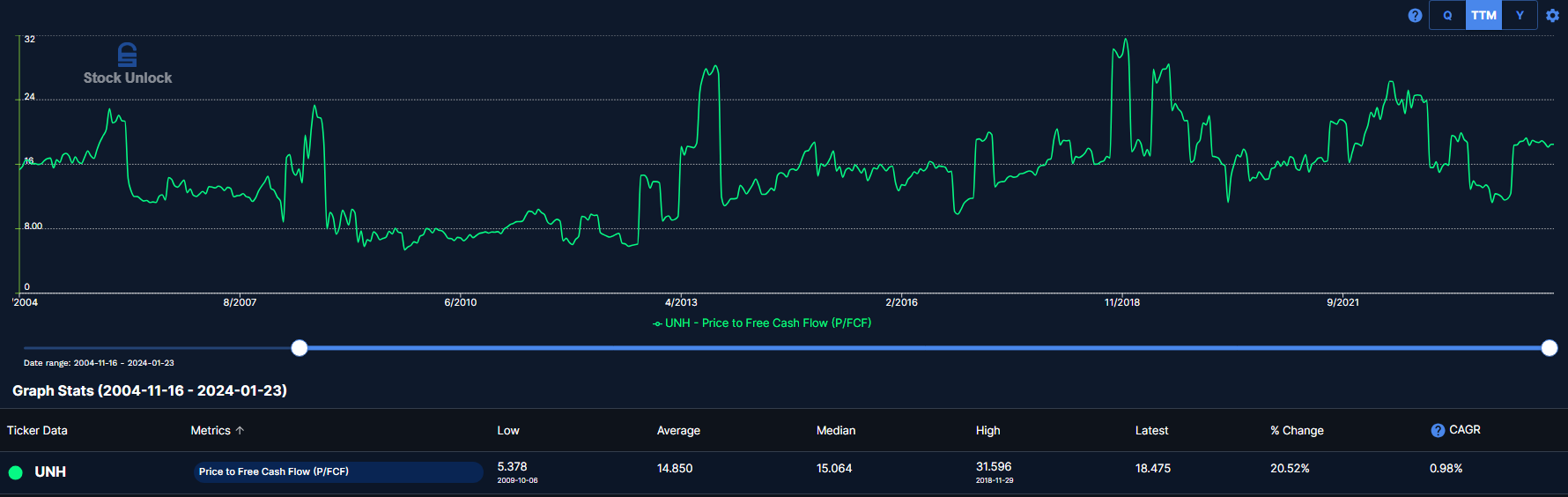Click the Metrics column header
Viewport: 1568px width, 497px height.
[x=211, y=430]
